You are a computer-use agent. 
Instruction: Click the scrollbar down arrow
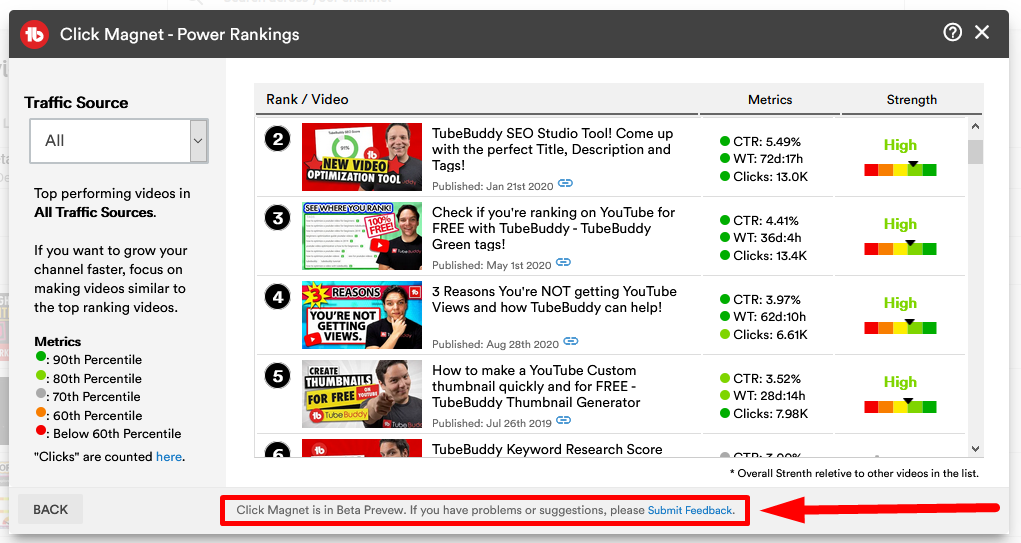click(975, 449)
